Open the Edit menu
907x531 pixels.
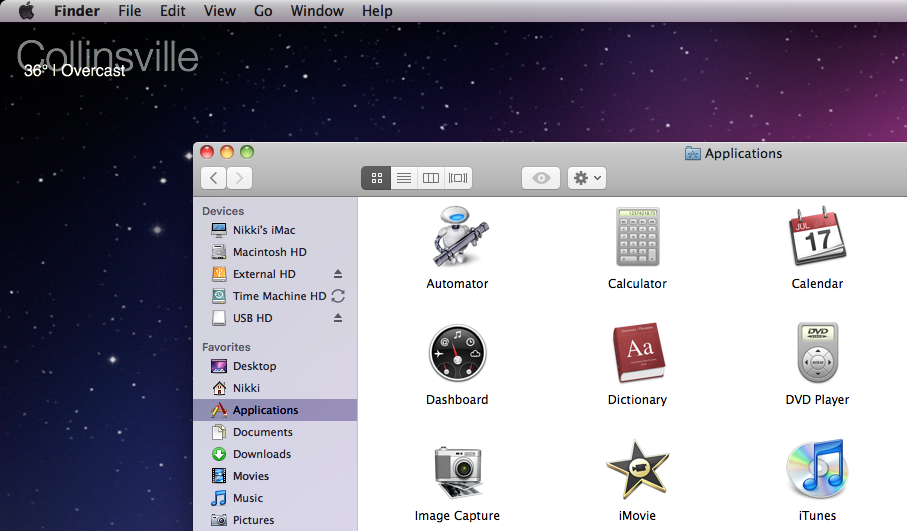172,10
